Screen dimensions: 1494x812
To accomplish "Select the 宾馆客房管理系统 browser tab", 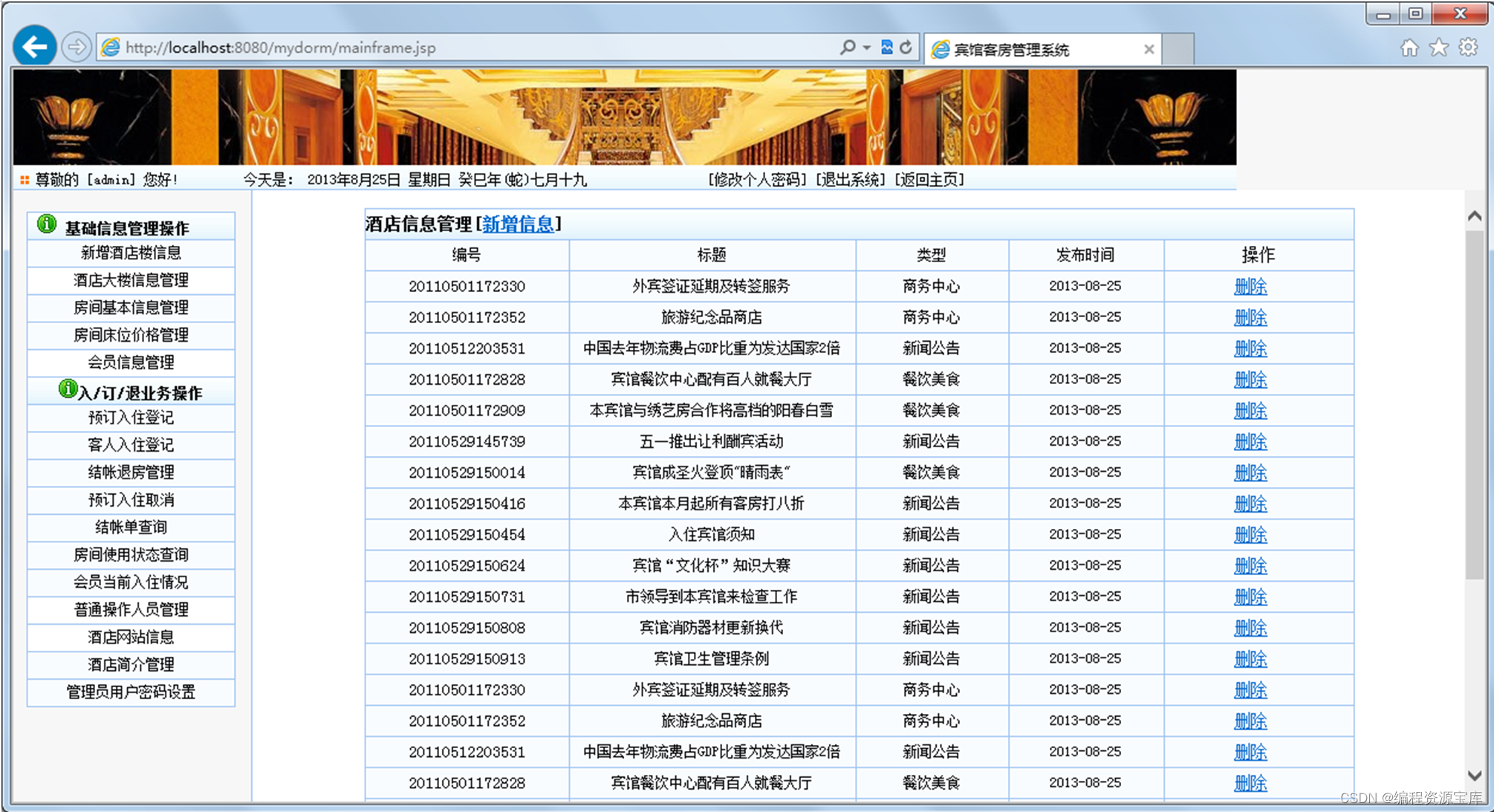I will tap(1042, 50).
